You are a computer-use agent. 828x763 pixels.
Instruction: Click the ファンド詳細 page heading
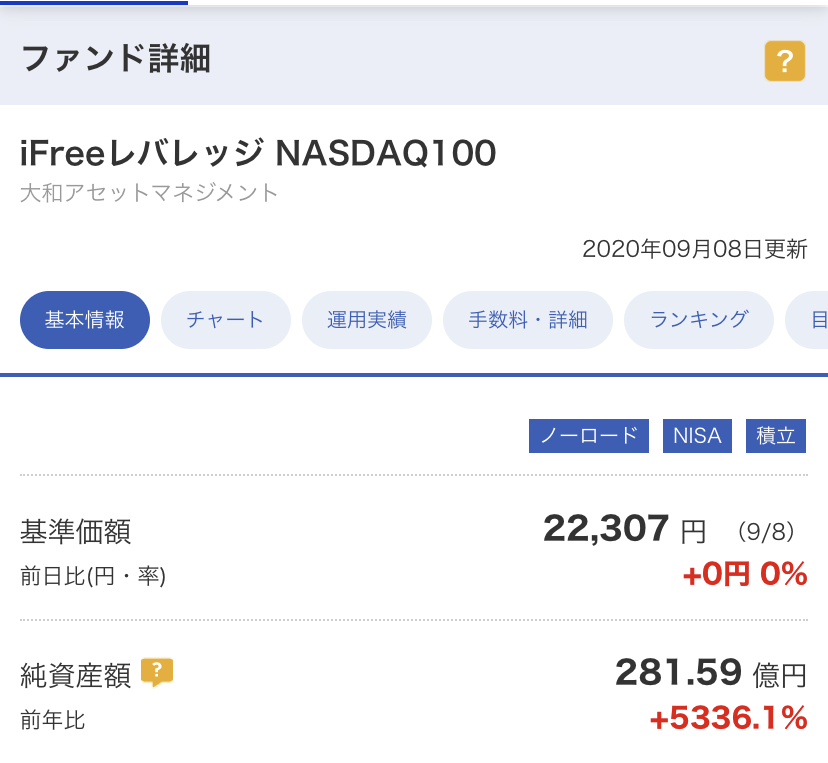tap(116, 58)
